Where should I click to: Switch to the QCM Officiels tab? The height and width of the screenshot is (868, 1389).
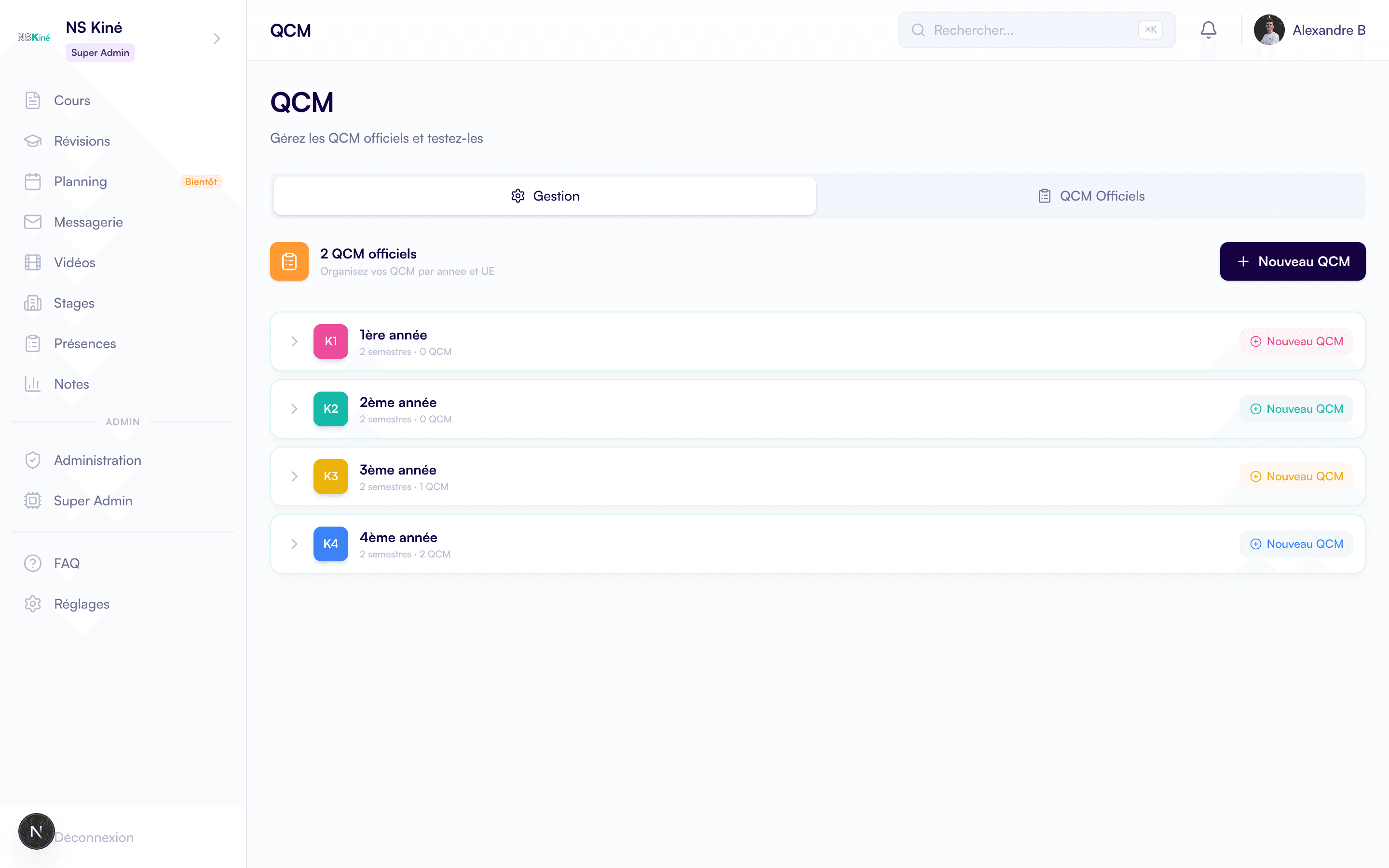pyautogui.click(x=1090, y=195)
